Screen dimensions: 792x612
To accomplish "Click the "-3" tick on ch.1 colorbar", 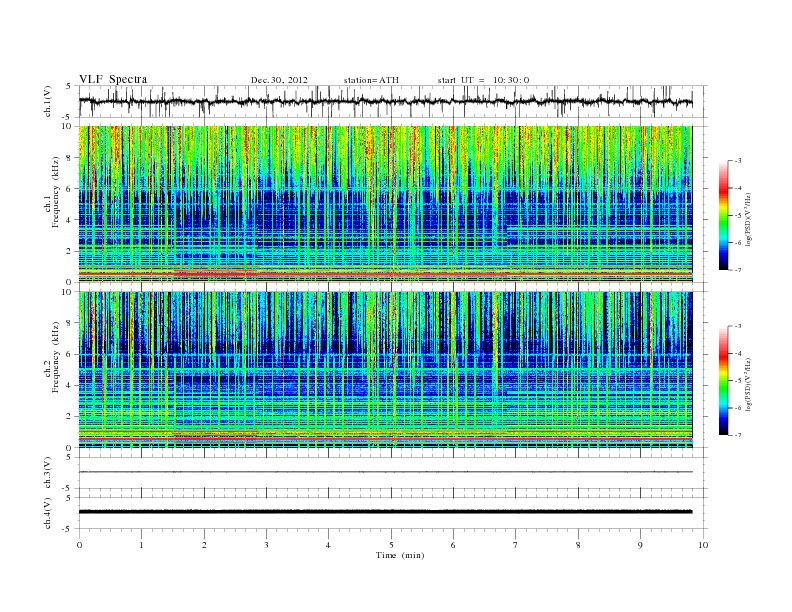I will pyautogui.click(x=738, y=161).
